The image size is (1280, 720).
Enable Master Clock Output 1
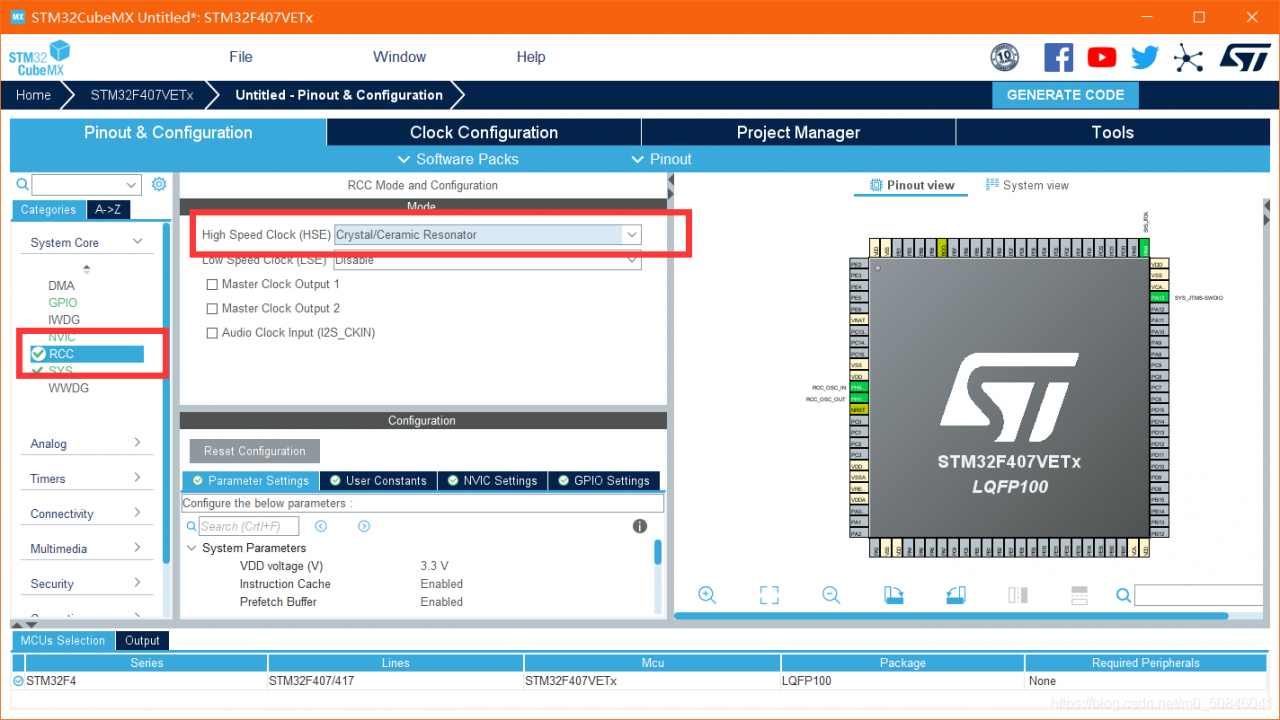[212, 284]
